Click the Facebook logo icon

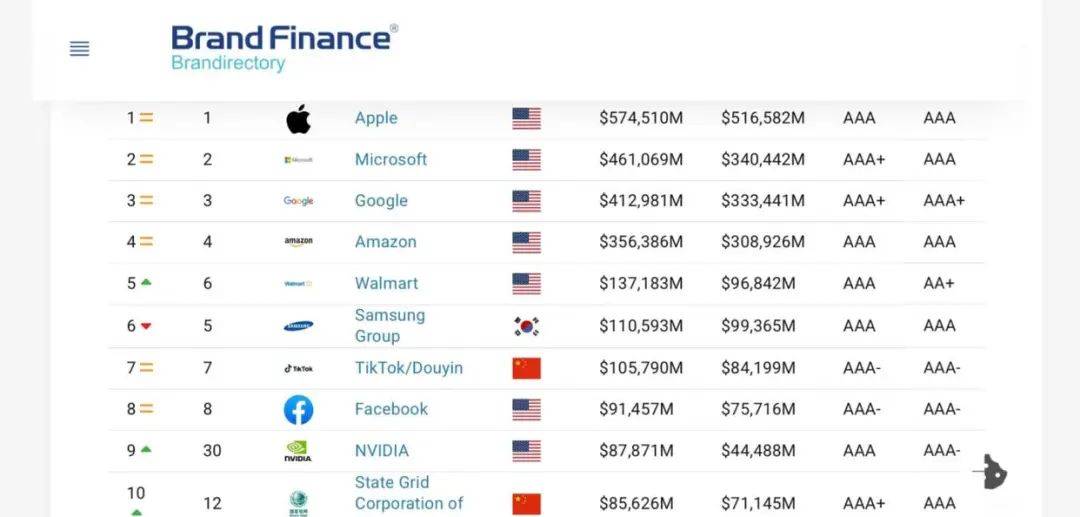point(298,410)
